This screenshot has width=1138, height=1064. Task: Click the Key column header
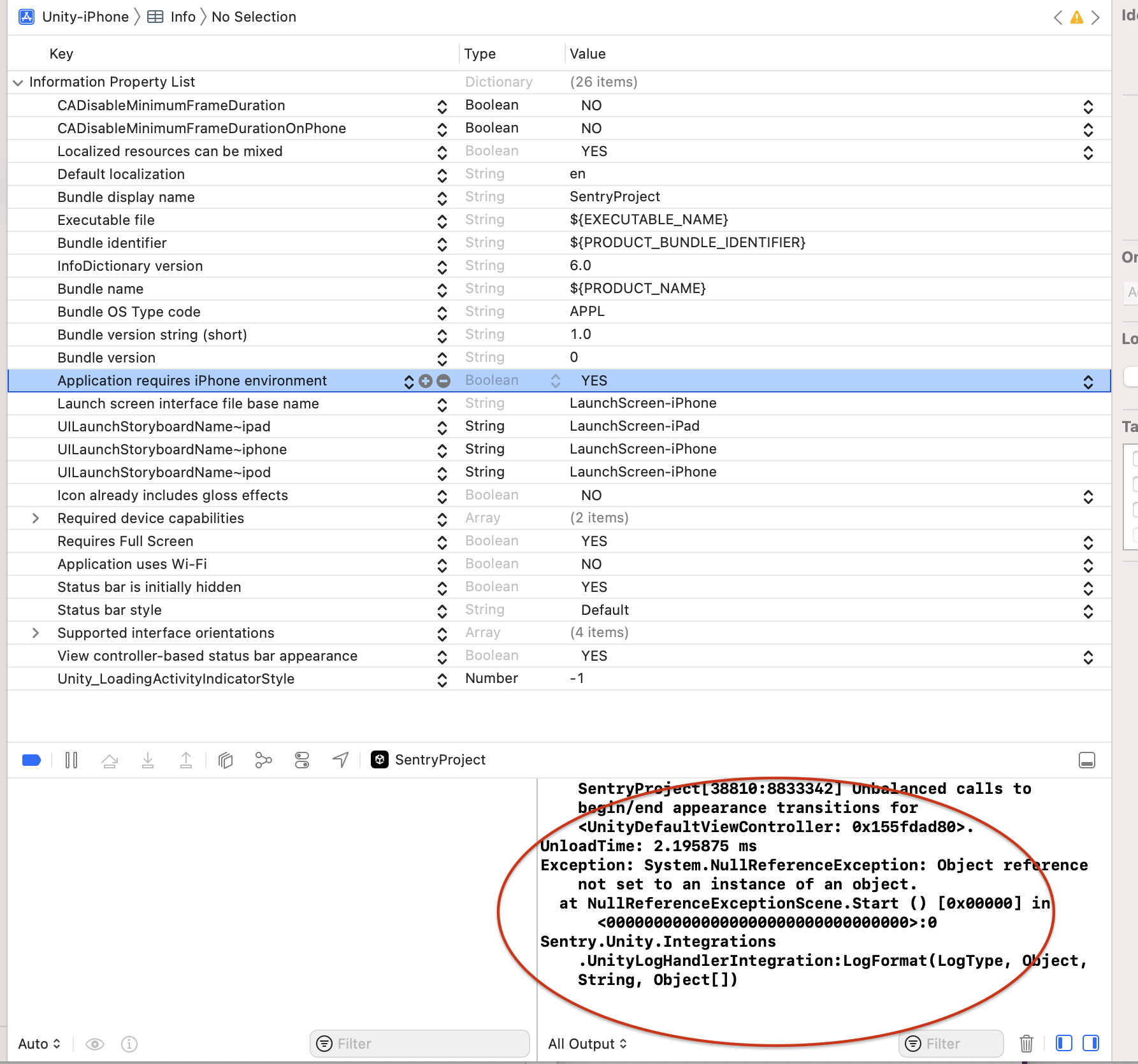tap(61, 54)
